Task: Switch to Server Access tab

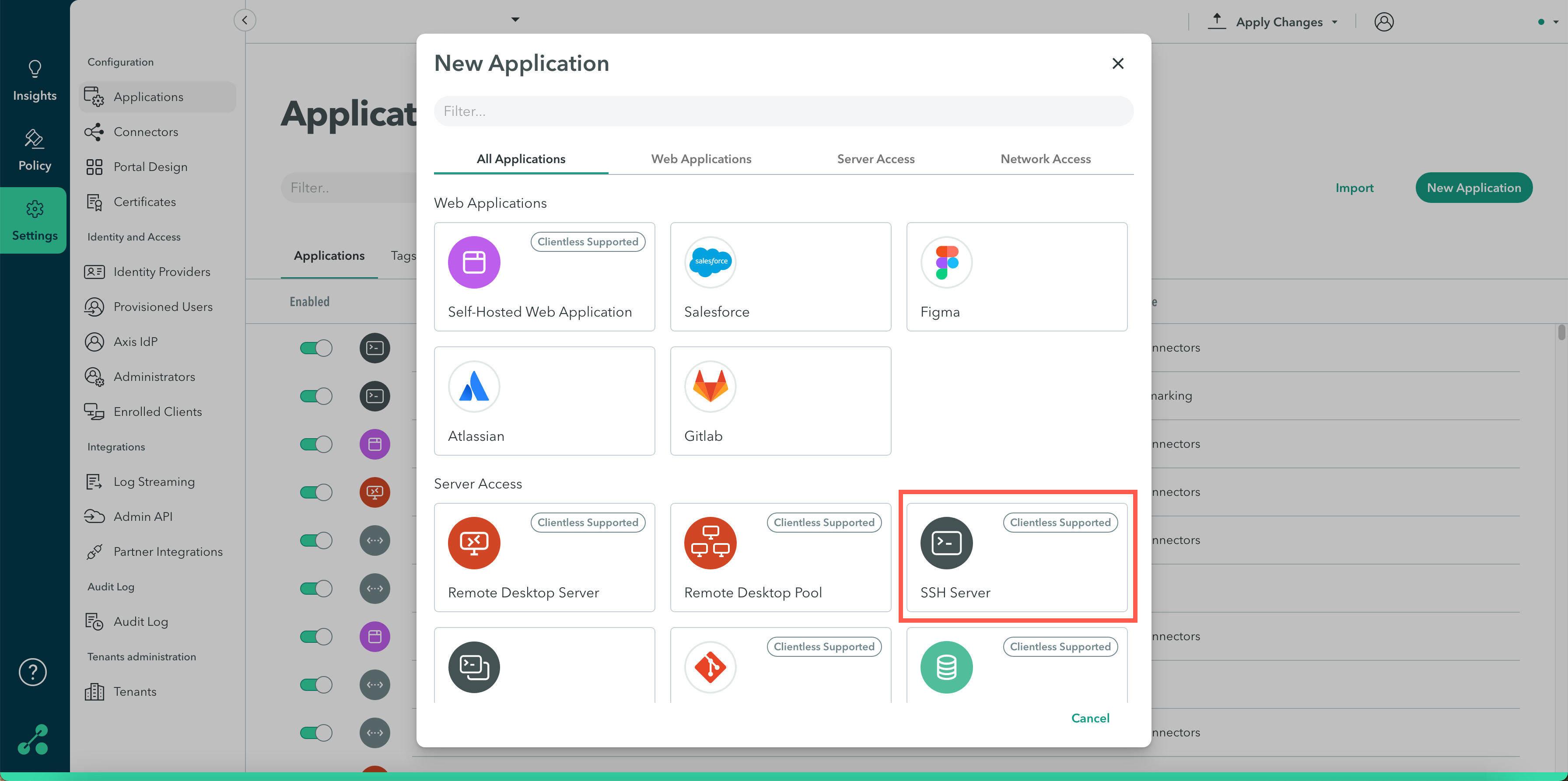Action: click(x=875, y=159)
